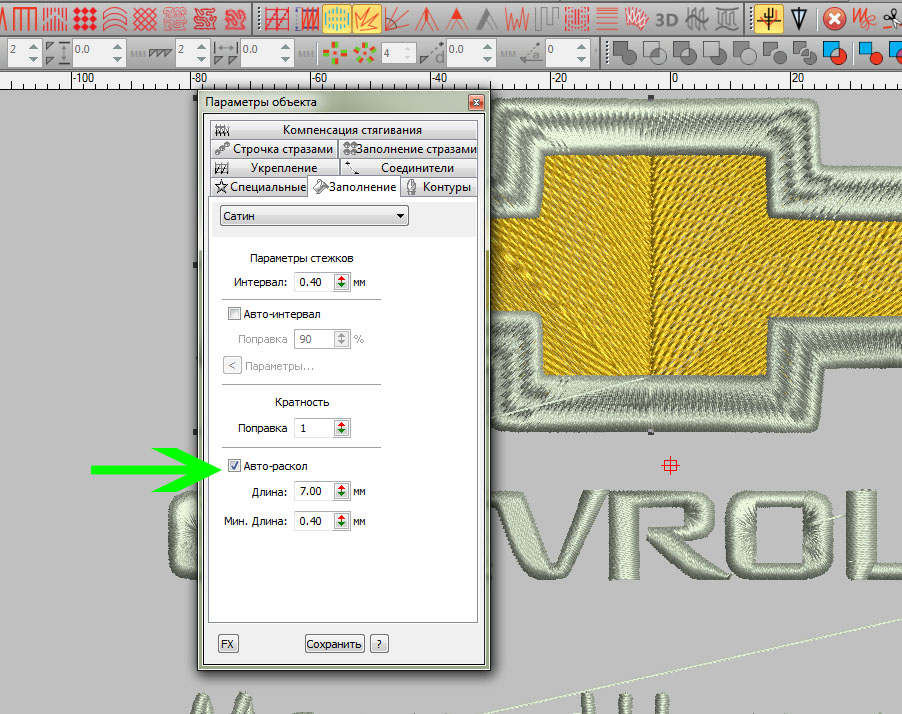
Task: Click the FX button
Action: click(x=228, y=644)
